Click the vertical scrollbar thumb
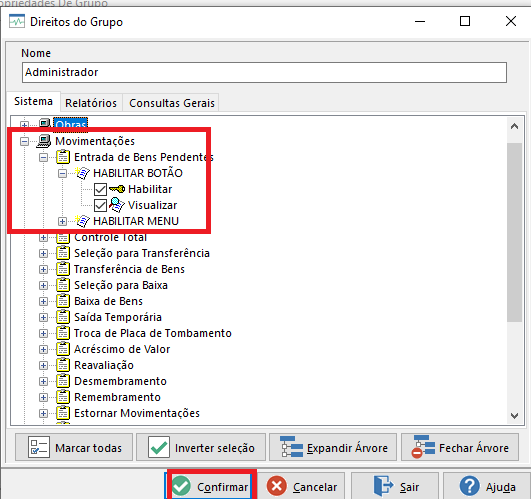531x499 pixels. (x=514, y=232)
